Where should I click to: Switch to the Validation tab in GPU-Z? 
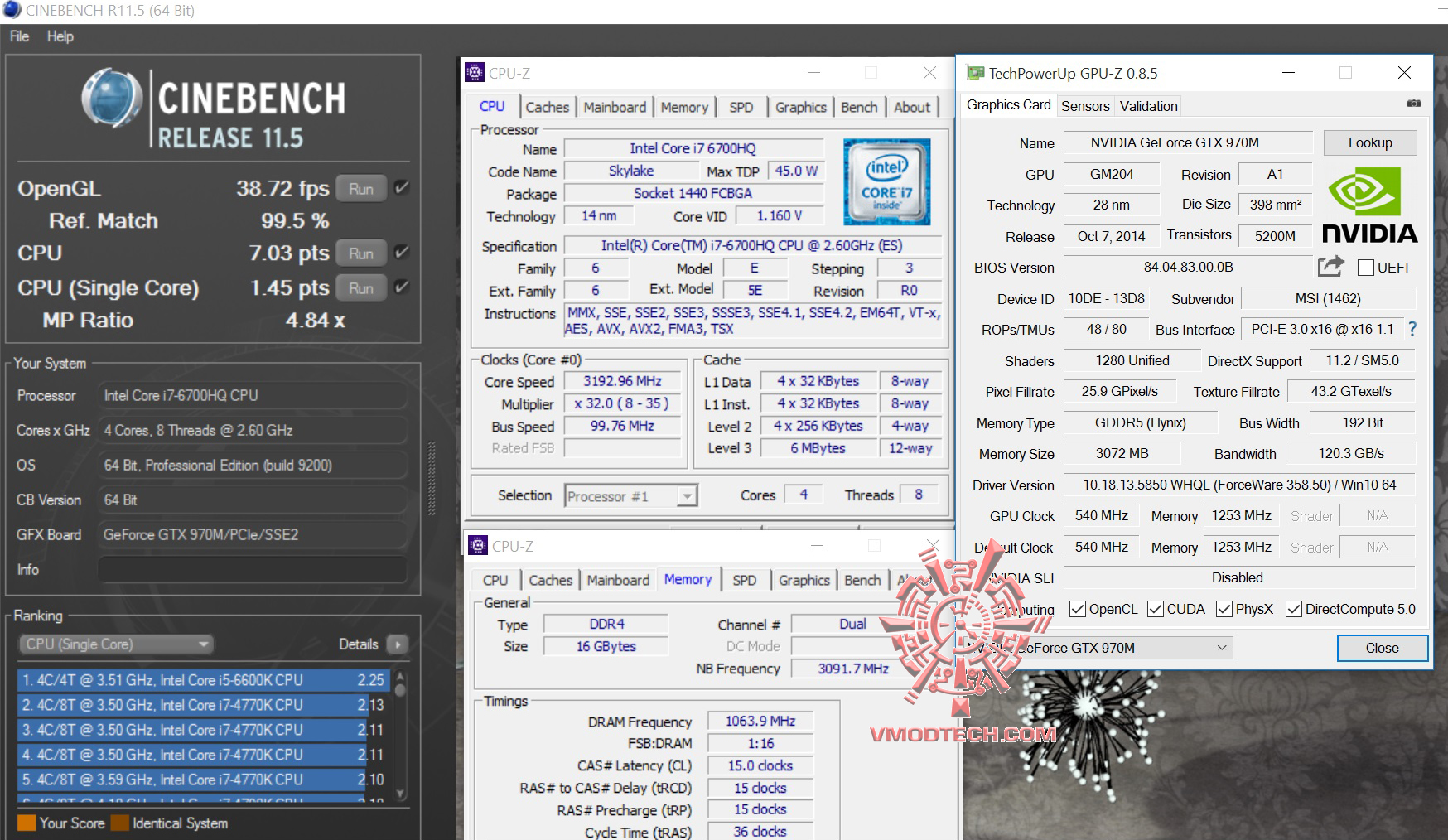pos(1148,106)
